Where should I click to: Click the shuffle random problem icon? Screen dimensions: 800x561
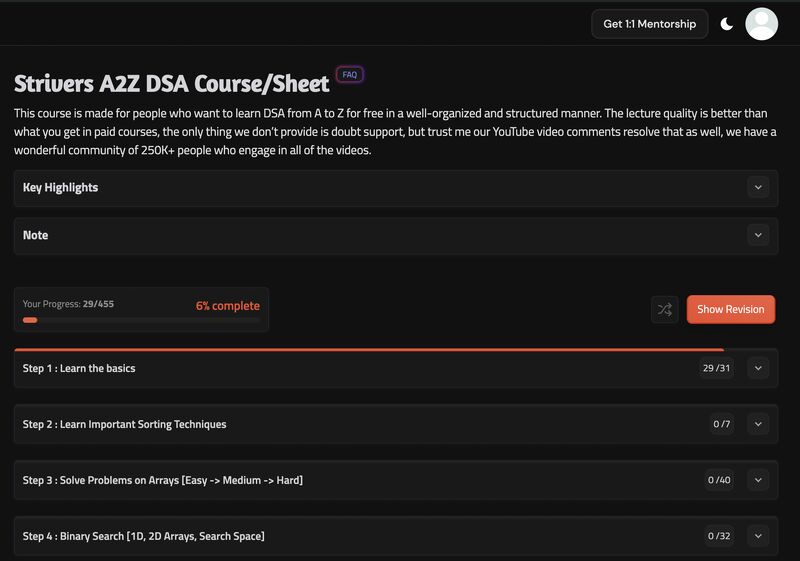click(x=664, y=309)
